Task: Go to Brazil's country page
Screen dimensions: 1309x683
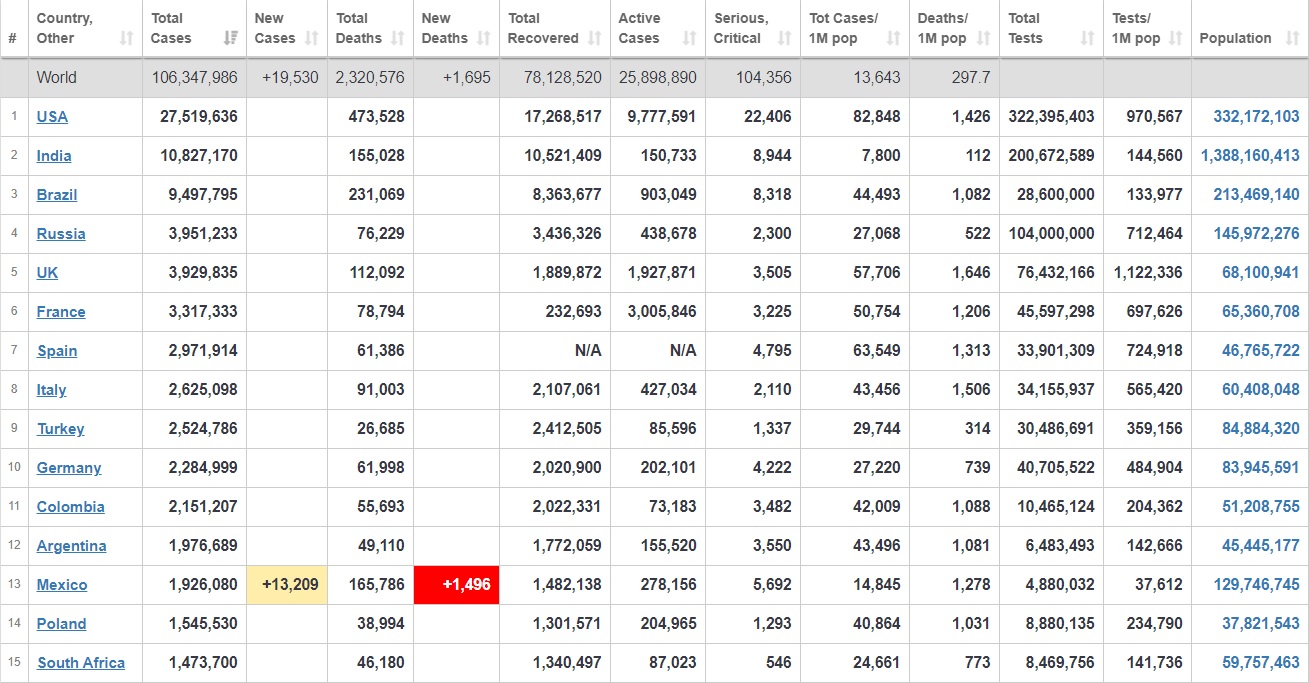Action: click(57, 194)
